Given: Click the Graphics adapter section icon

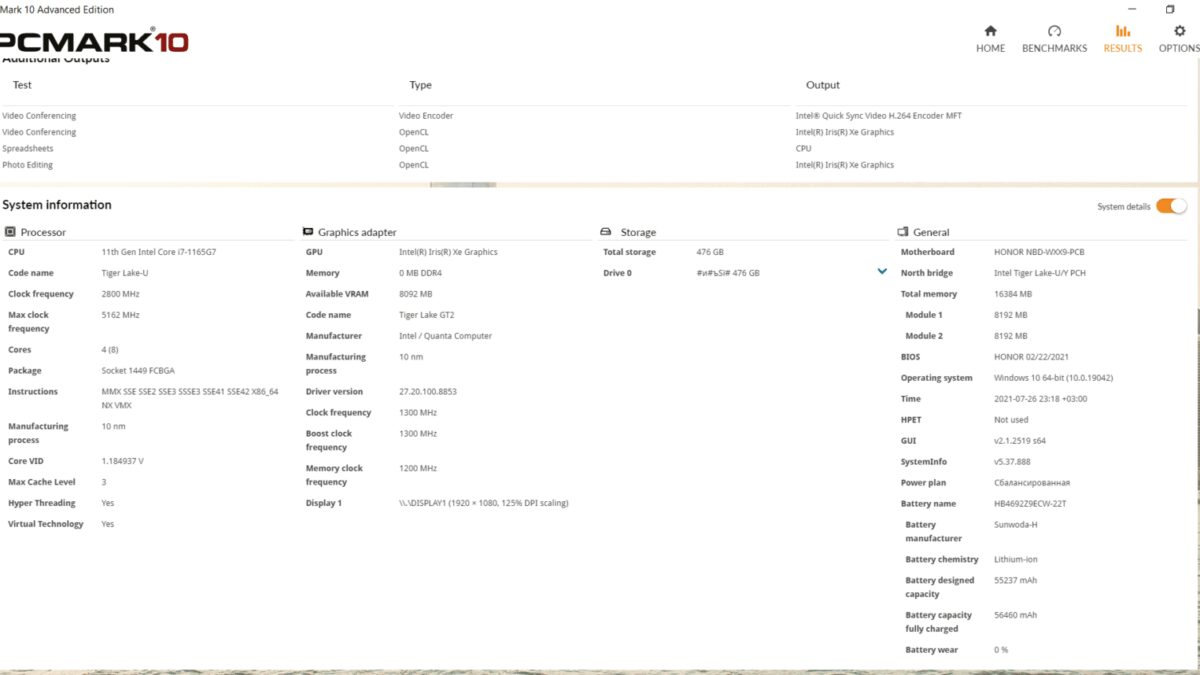Looking at the screenshot, I should pos(308,232).
